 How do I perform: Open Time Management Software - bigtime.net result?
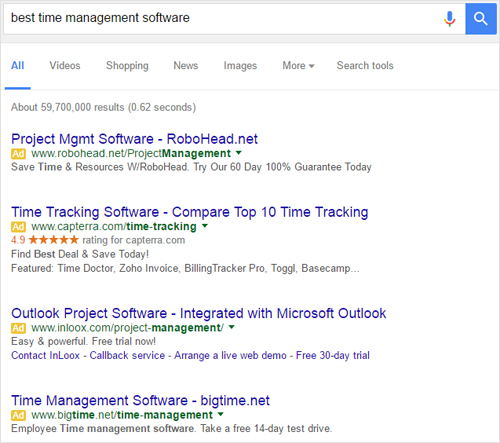tap(140, 401)
